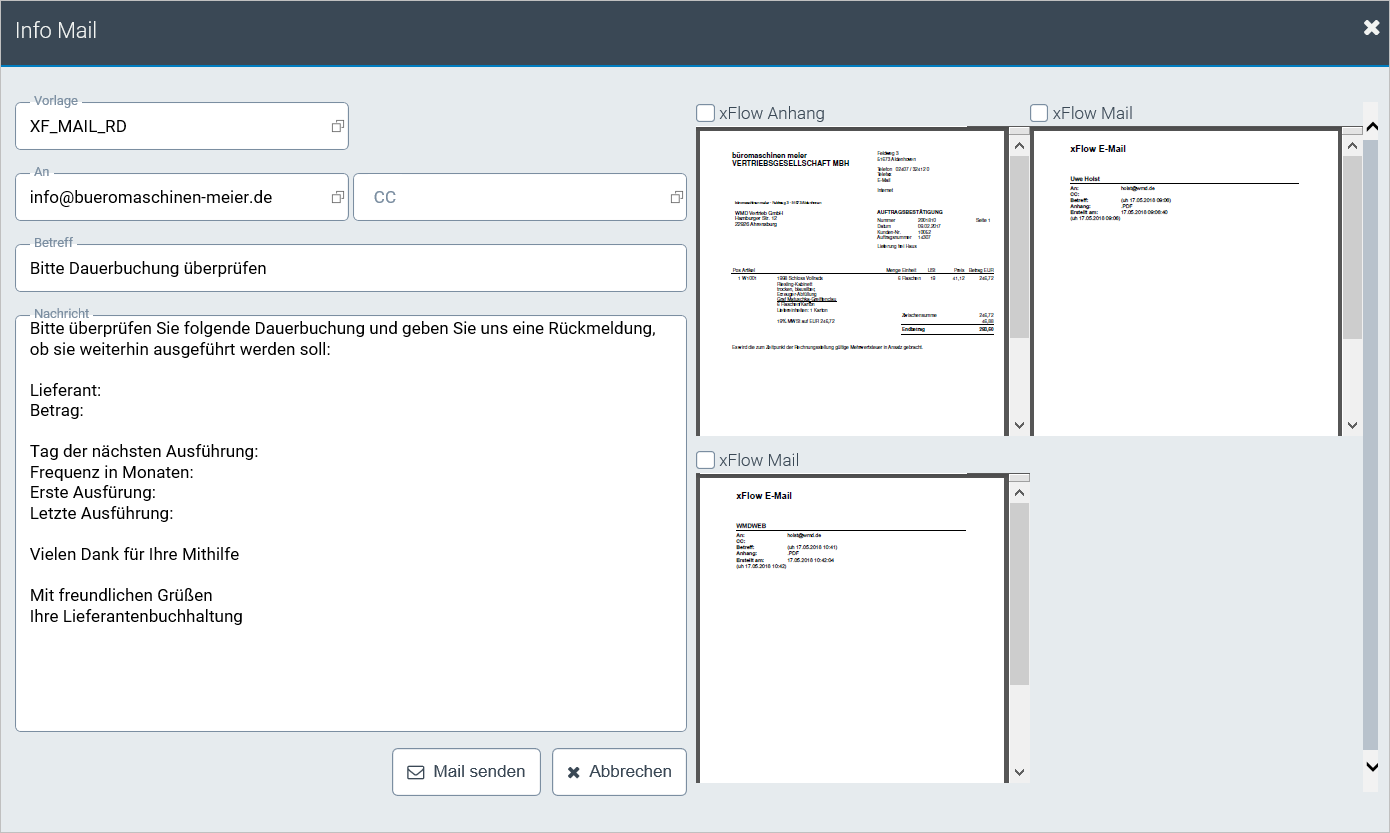Open address lookup icon in An field
This screenshot has width=1390, height=833.
[338, 198]
